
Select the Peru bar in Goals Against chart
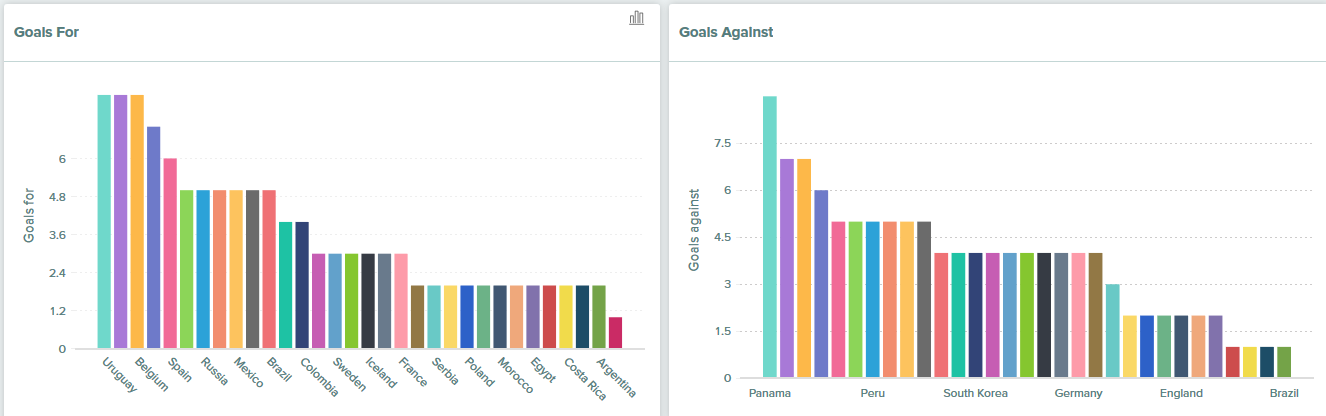click(x=873, y=300)
